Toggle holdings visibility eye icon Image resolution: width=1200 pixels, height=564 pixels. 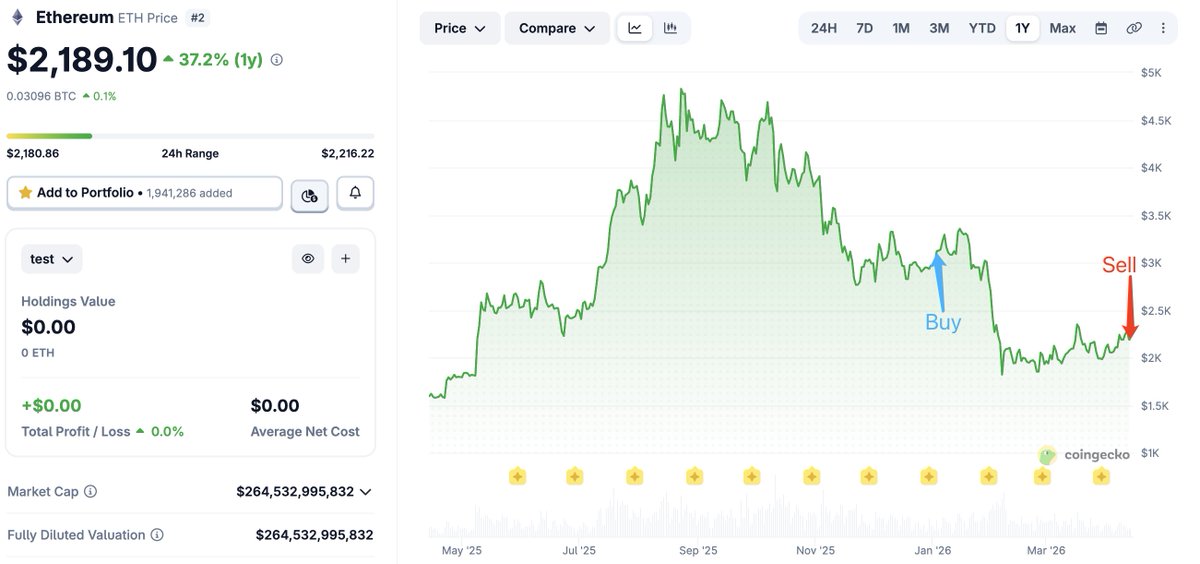[308, 259]
